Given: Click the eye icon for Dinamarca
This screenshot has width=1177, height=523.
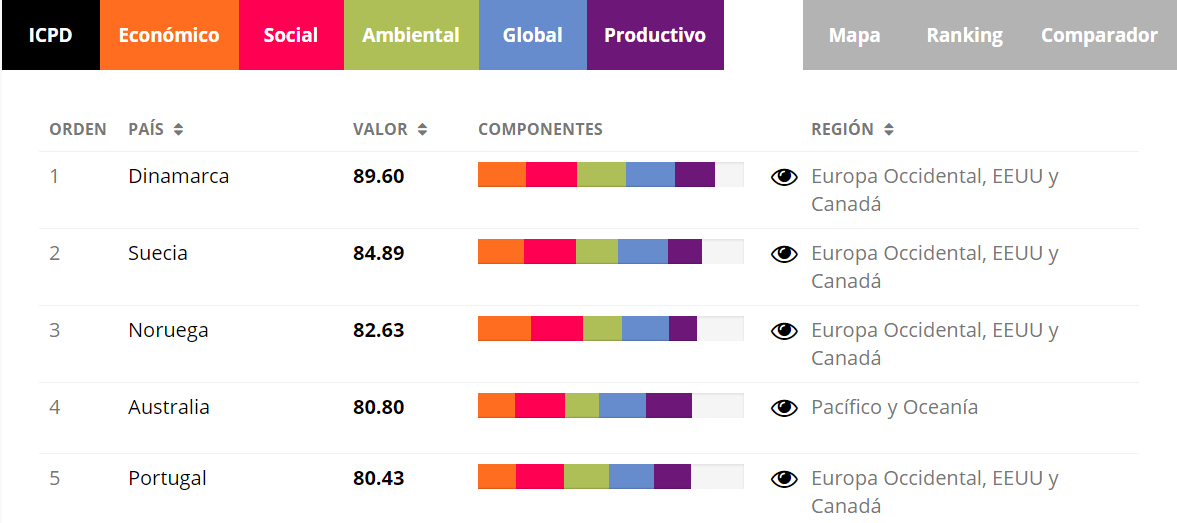Looking at the screenshot, I should click(x=784, y=177).
